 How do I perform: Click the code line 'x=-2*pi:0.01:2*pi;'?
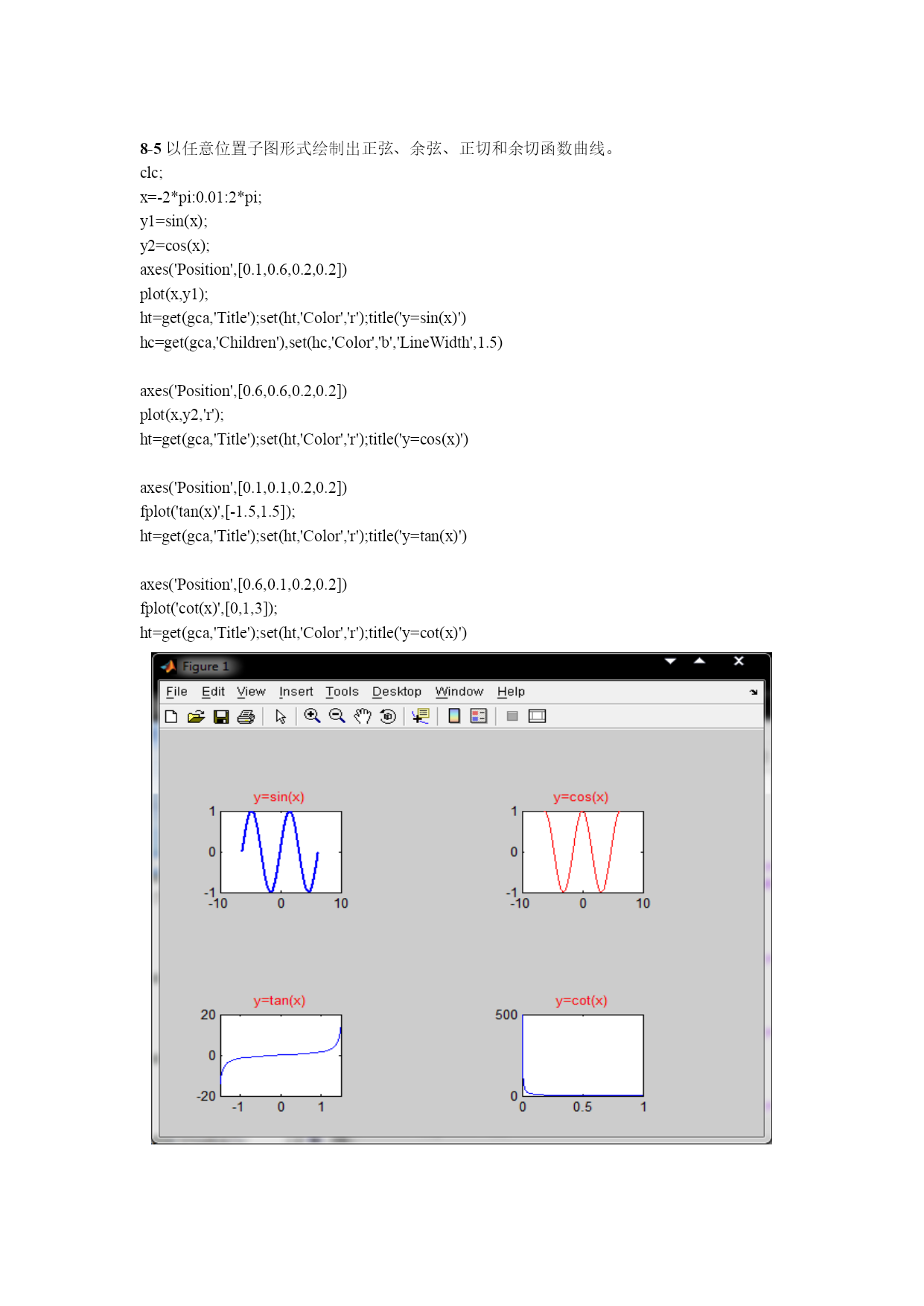click(x=201, y=197)
